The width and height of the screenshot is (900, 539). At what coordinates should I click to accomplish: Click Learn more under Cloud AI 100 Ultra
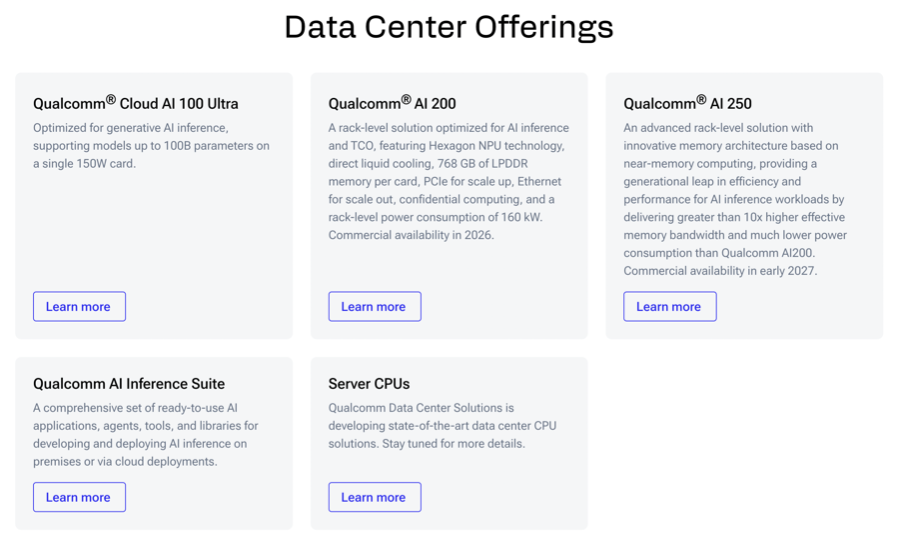click(79, 306)
